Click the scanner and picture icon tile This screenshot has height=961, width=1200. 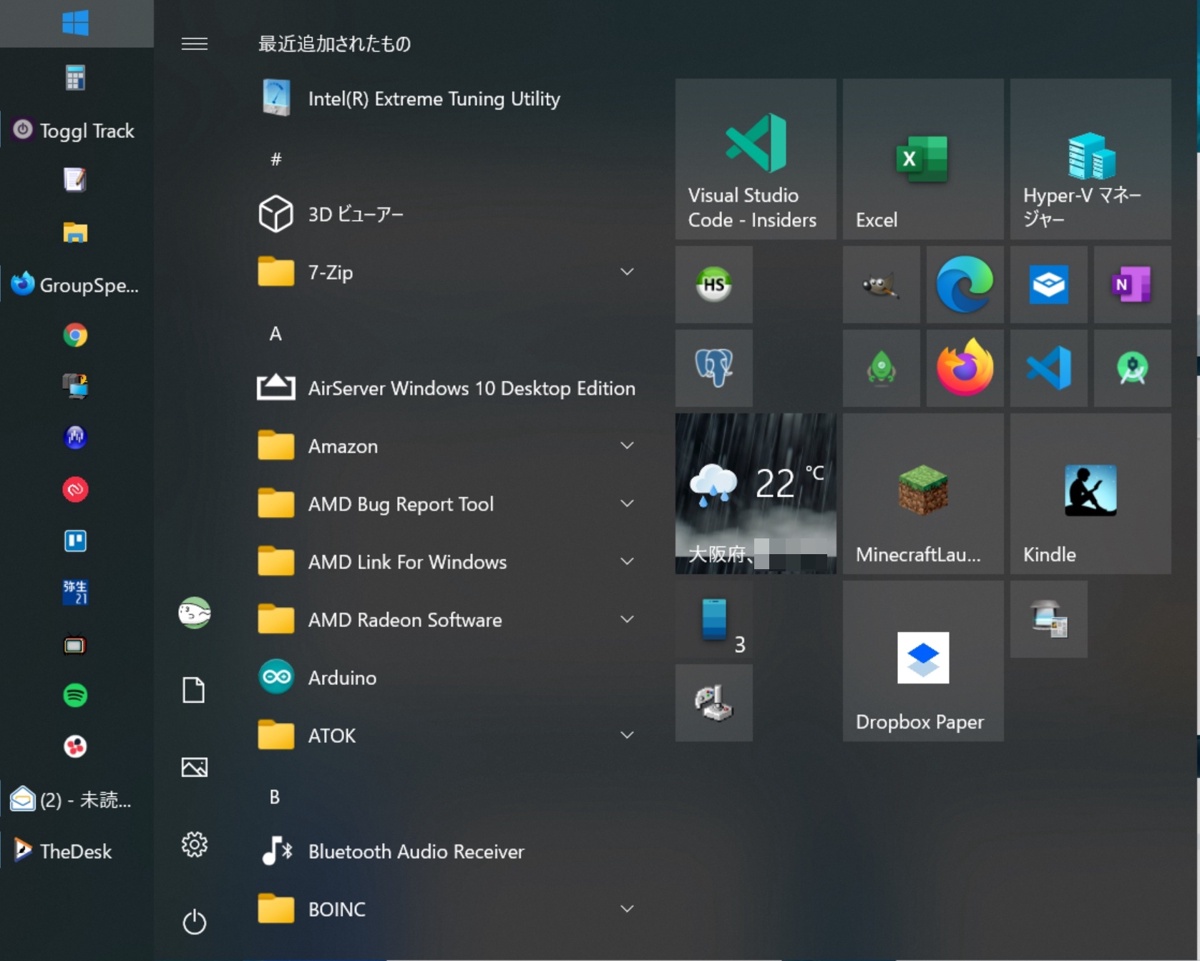click(1049, 619)
